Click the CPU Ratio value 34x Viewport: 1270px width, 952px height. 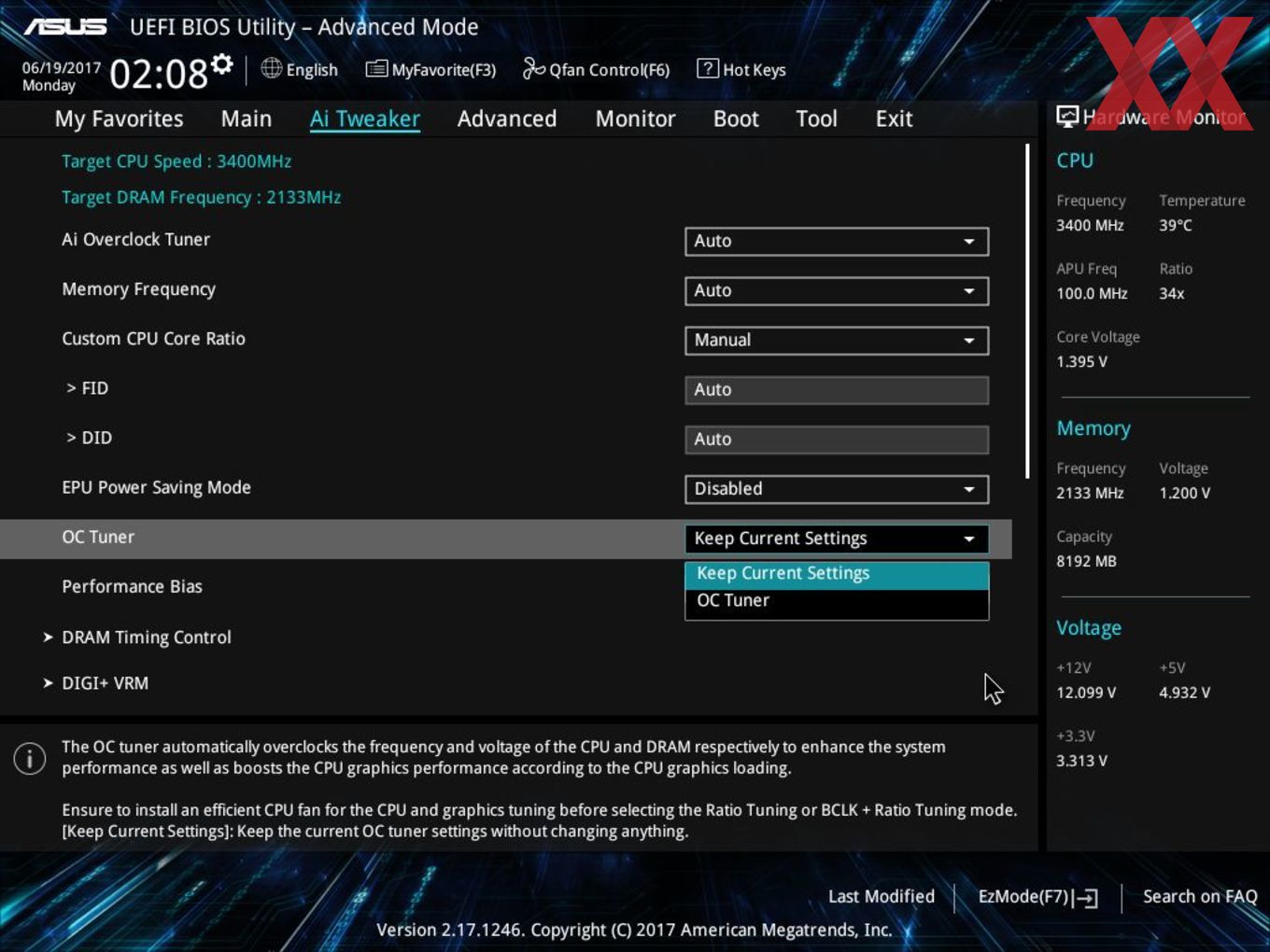pyautogui.click(x=1171, y=293)
